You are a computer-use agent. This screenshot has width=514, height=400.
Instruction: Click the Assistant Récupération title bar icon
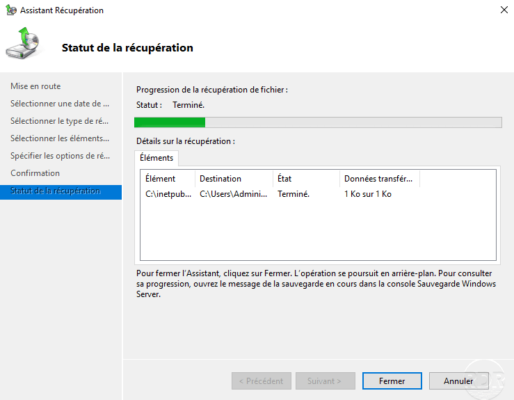point(11,10)
